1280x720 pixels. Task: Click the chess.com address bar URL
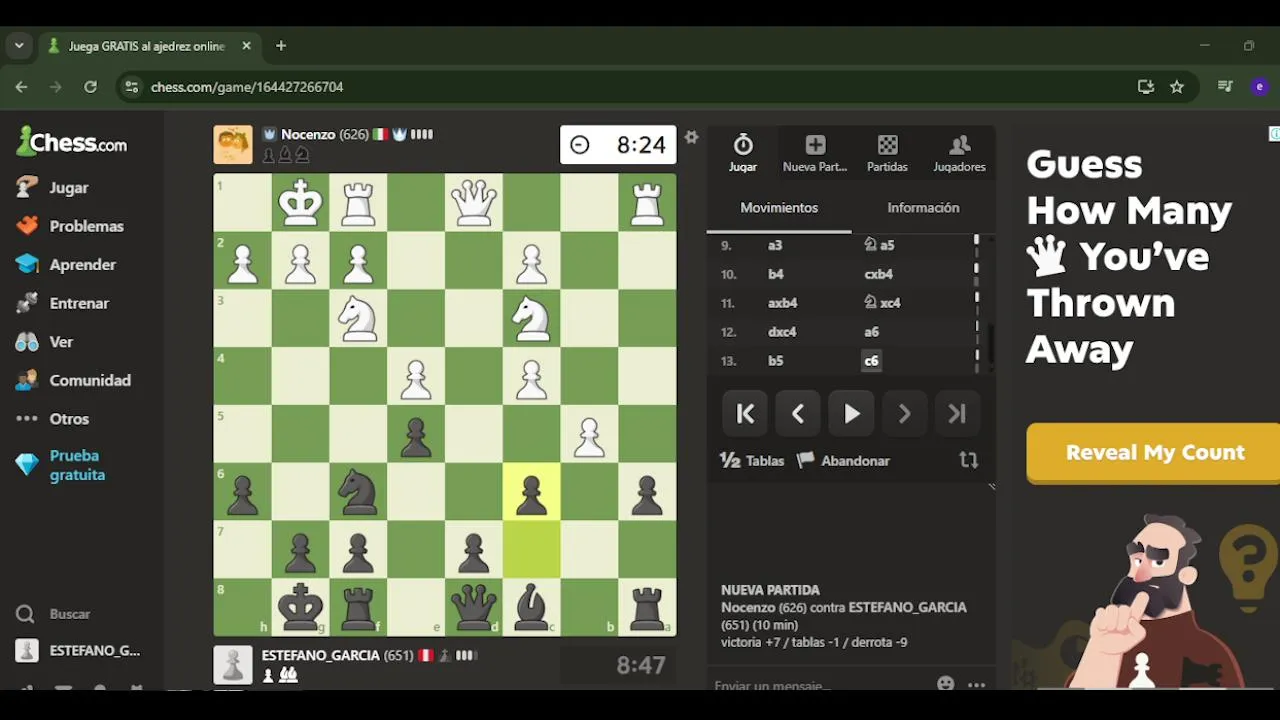point(247,87)
